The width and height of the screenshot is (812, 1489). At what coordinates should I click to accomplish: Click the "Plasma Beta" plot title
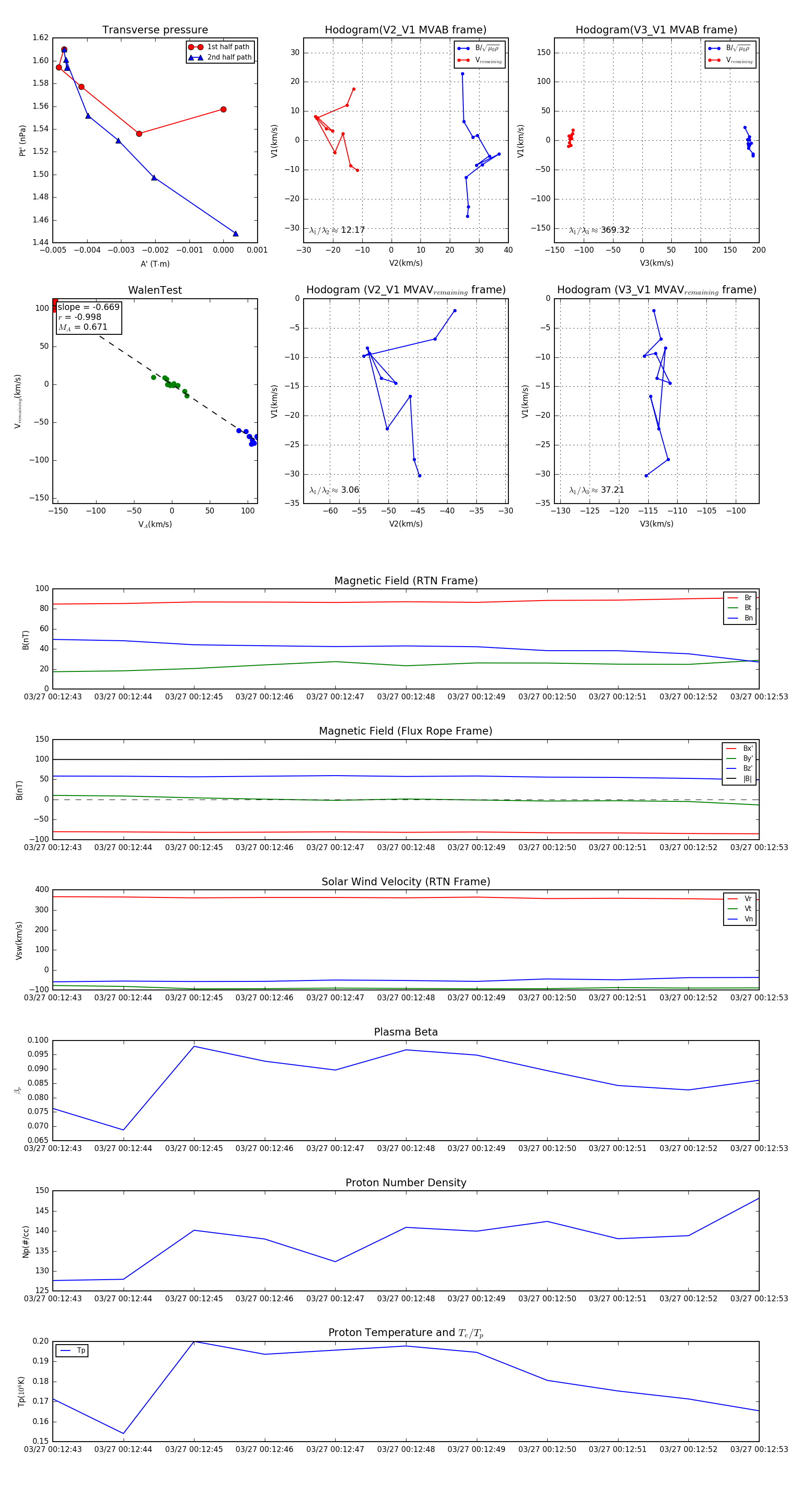(406, 1032)
